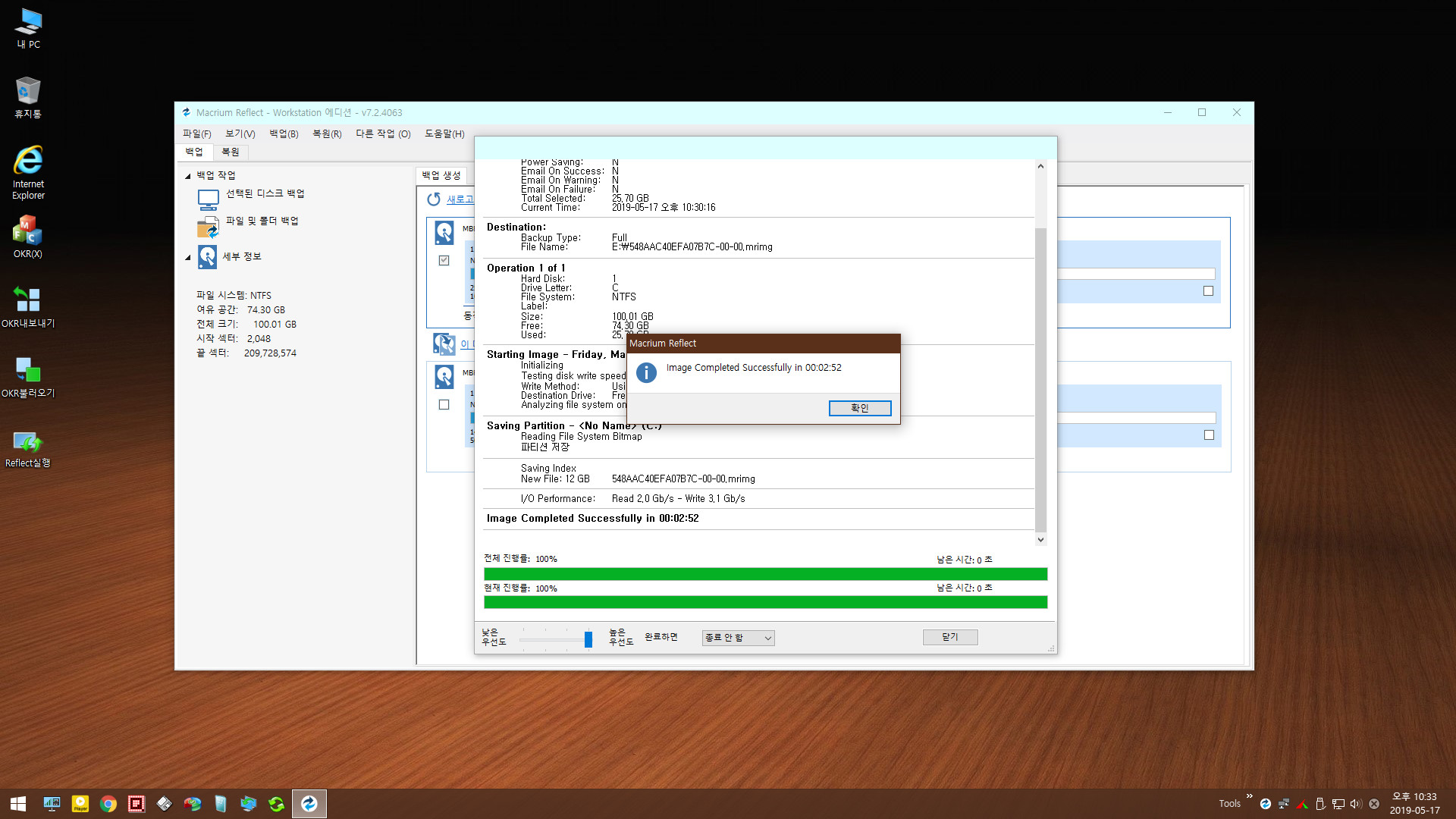Uncheck the first disk selection checkbox
The width and height of the screenshot is (1456, 819).
(444, 260)
